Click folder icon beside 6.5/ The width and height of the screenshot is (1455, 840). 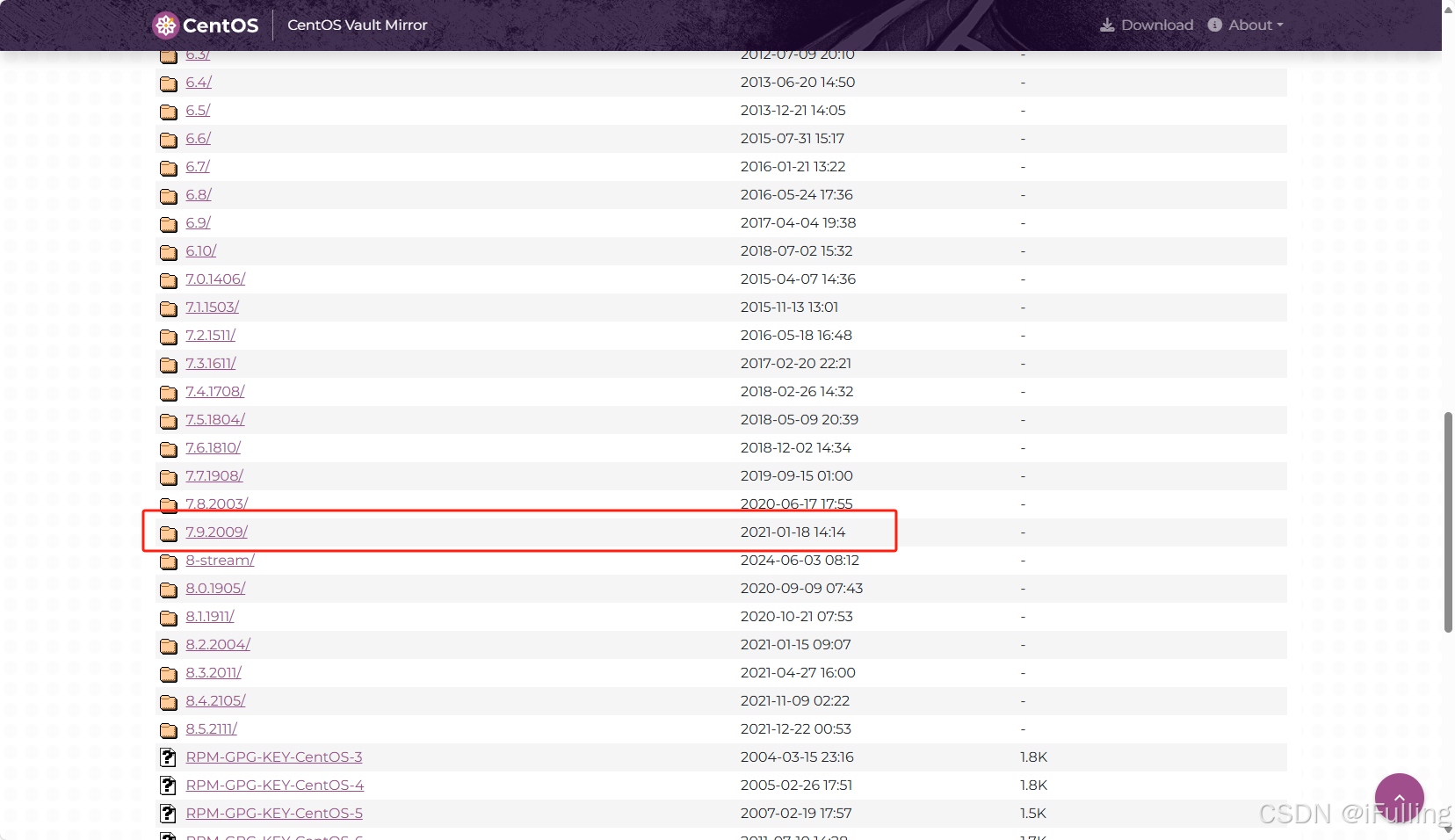[169, 112]
